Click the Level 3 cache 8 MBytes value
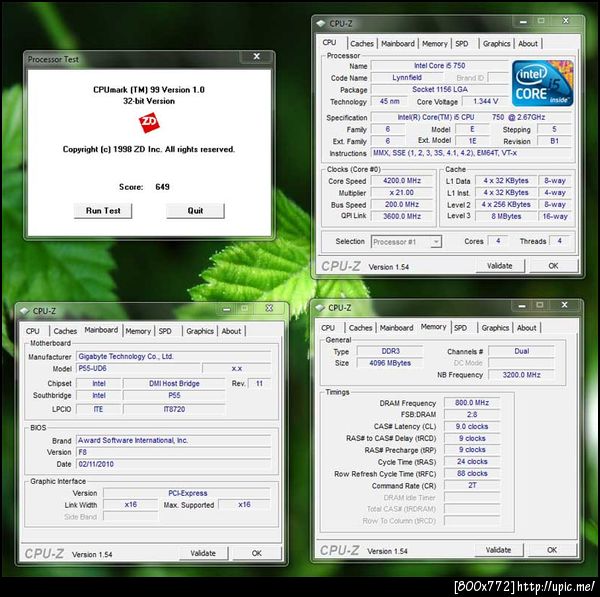600x597 pixels. click(x=506, y=216)
